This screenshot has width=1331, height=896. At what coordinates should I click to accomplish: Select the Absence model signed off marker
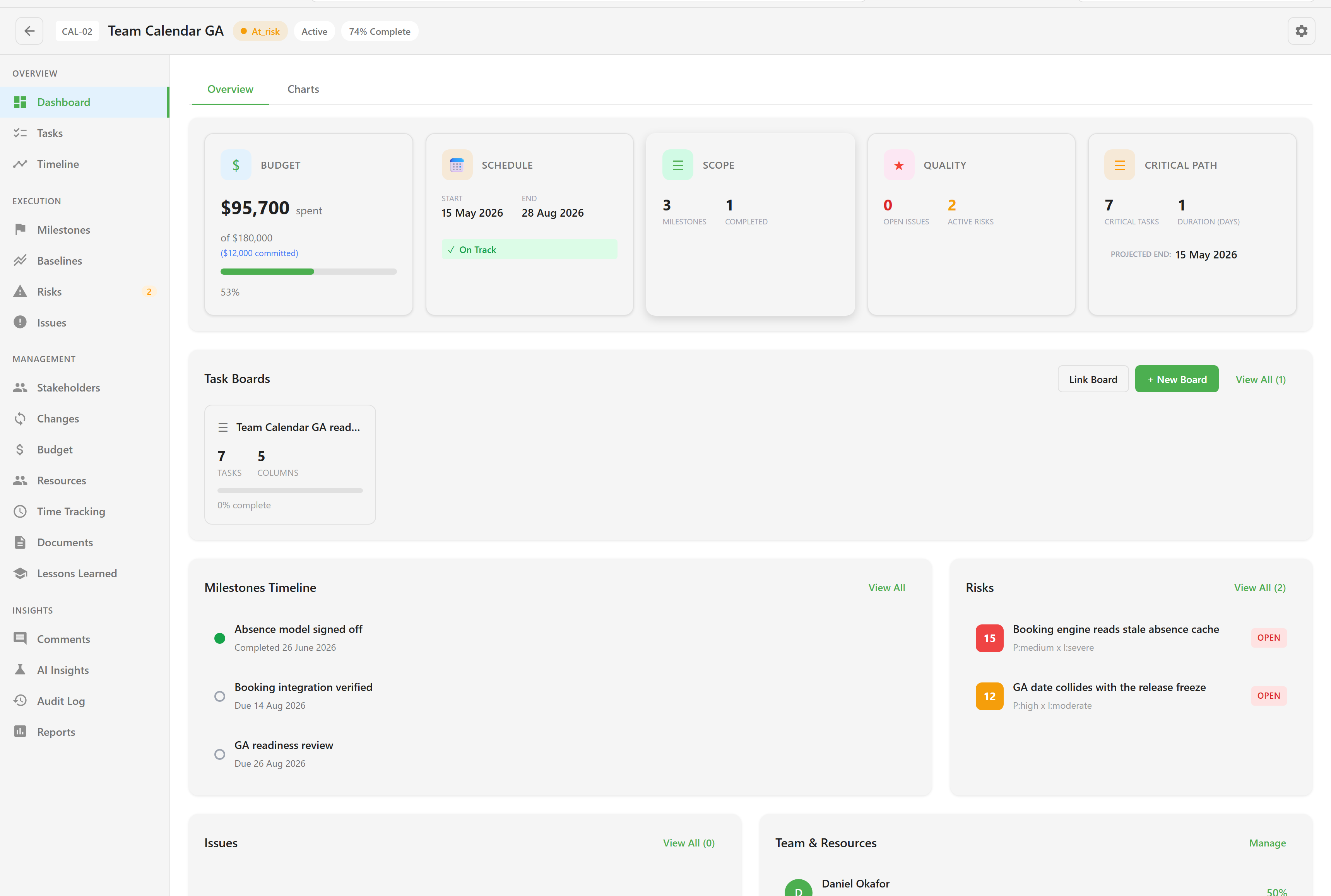click(x=219, y=638)
